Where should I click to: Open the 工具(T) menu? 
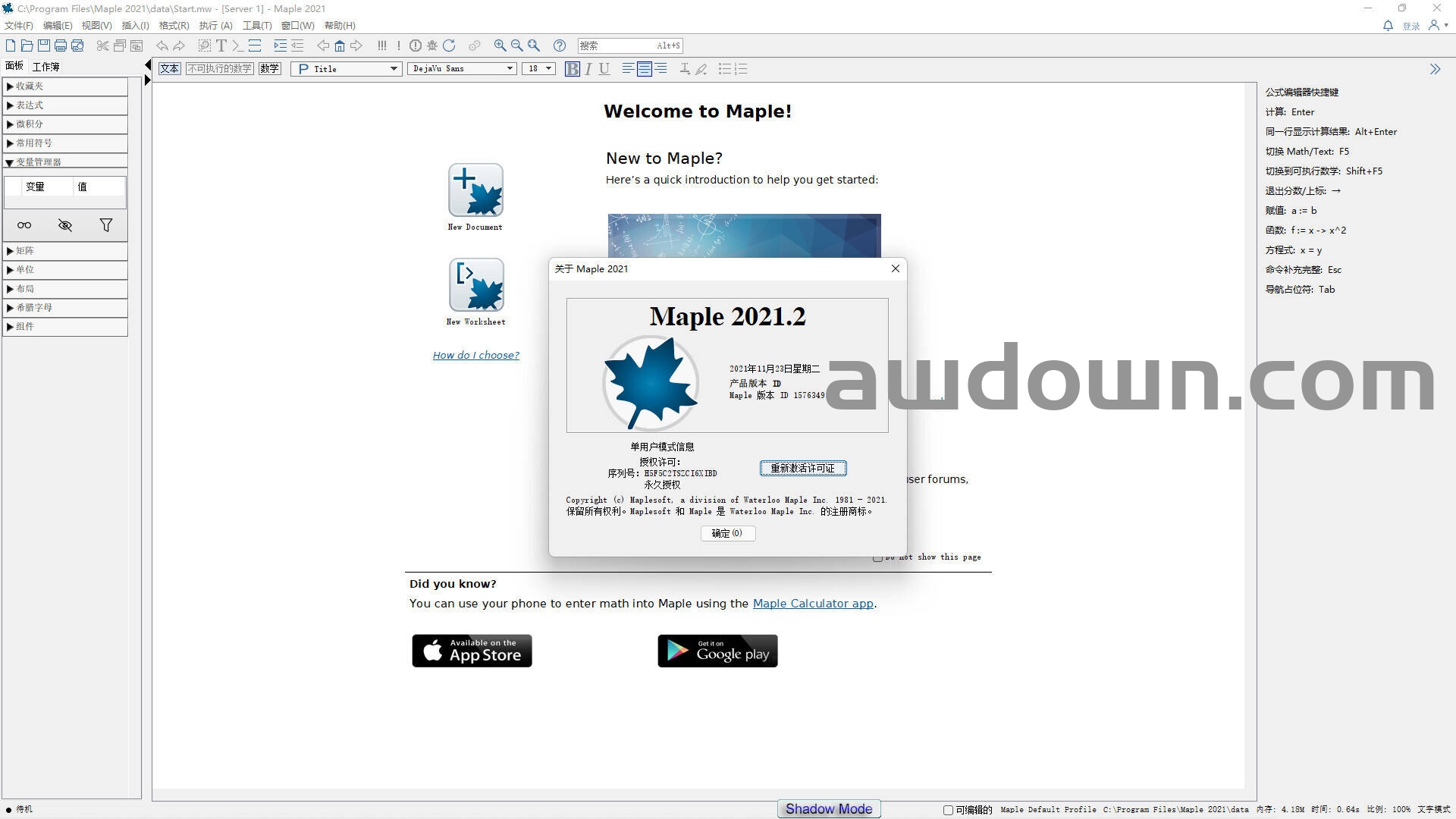click(x=256, y=26)
